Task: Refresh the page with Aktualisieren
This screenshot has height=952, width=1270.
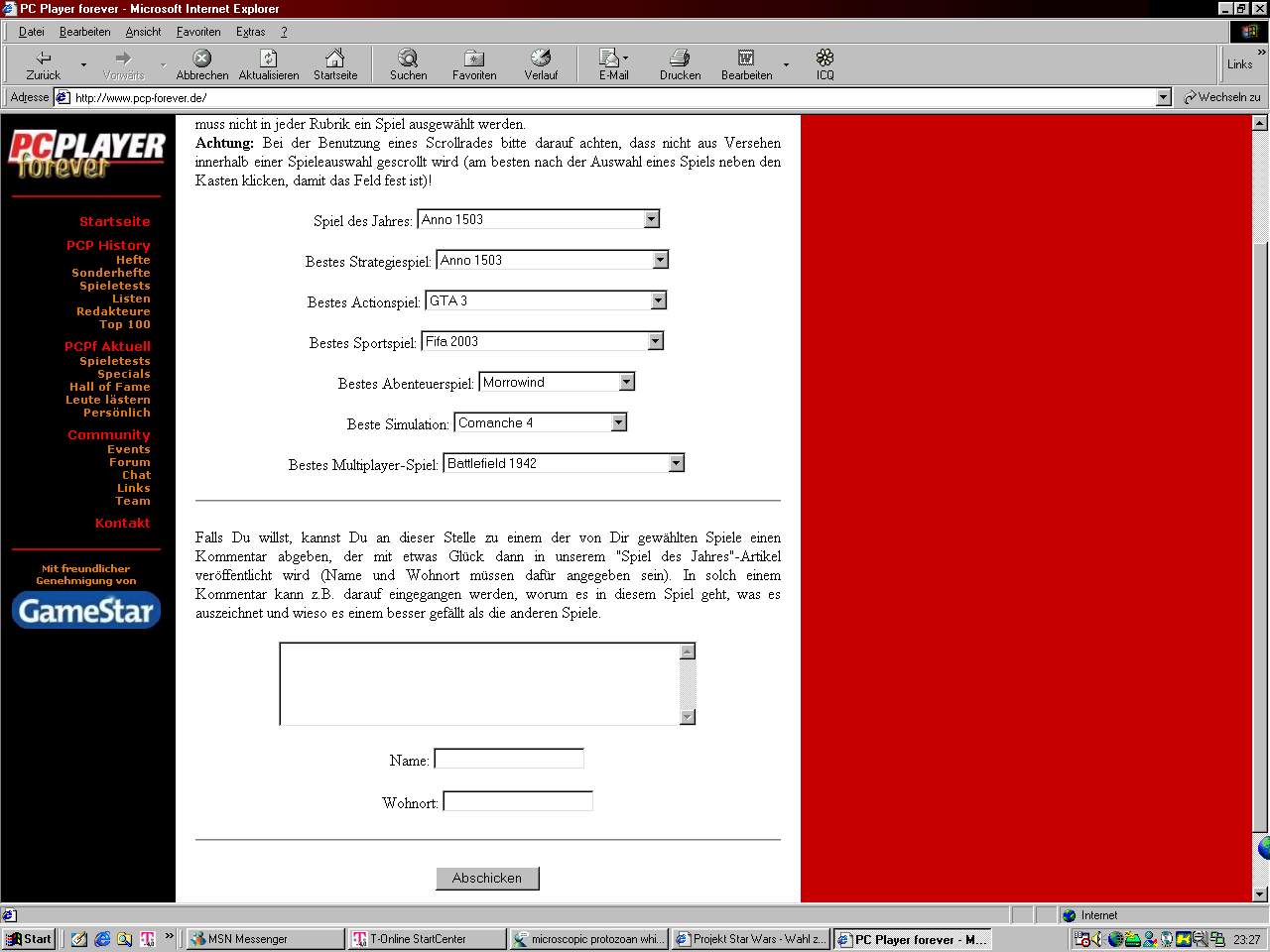Action: click(269, 65)
